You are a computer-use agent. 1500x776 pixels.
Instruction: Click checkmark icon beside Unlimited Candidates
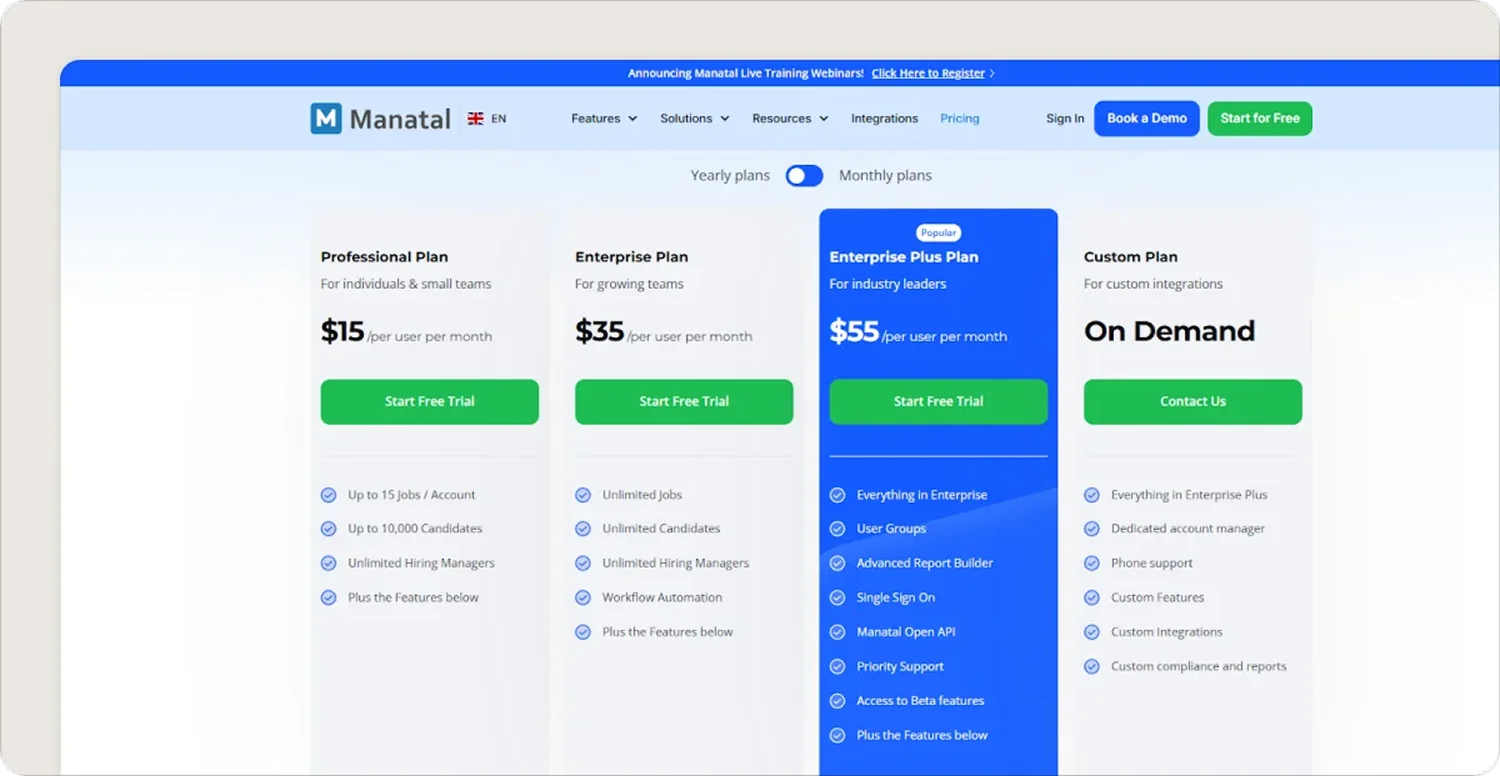point(583,529)
